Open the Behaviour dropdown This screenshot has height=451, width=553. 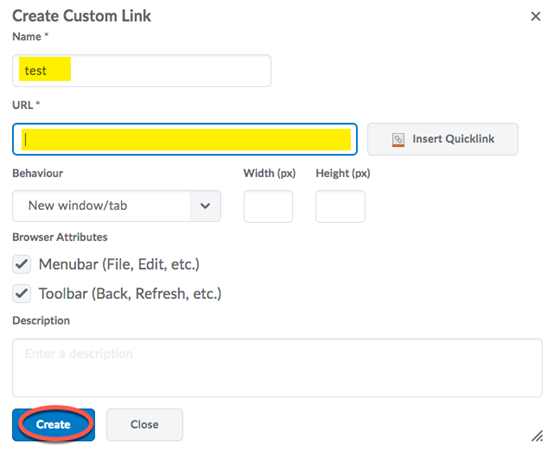tap(116, 206)
